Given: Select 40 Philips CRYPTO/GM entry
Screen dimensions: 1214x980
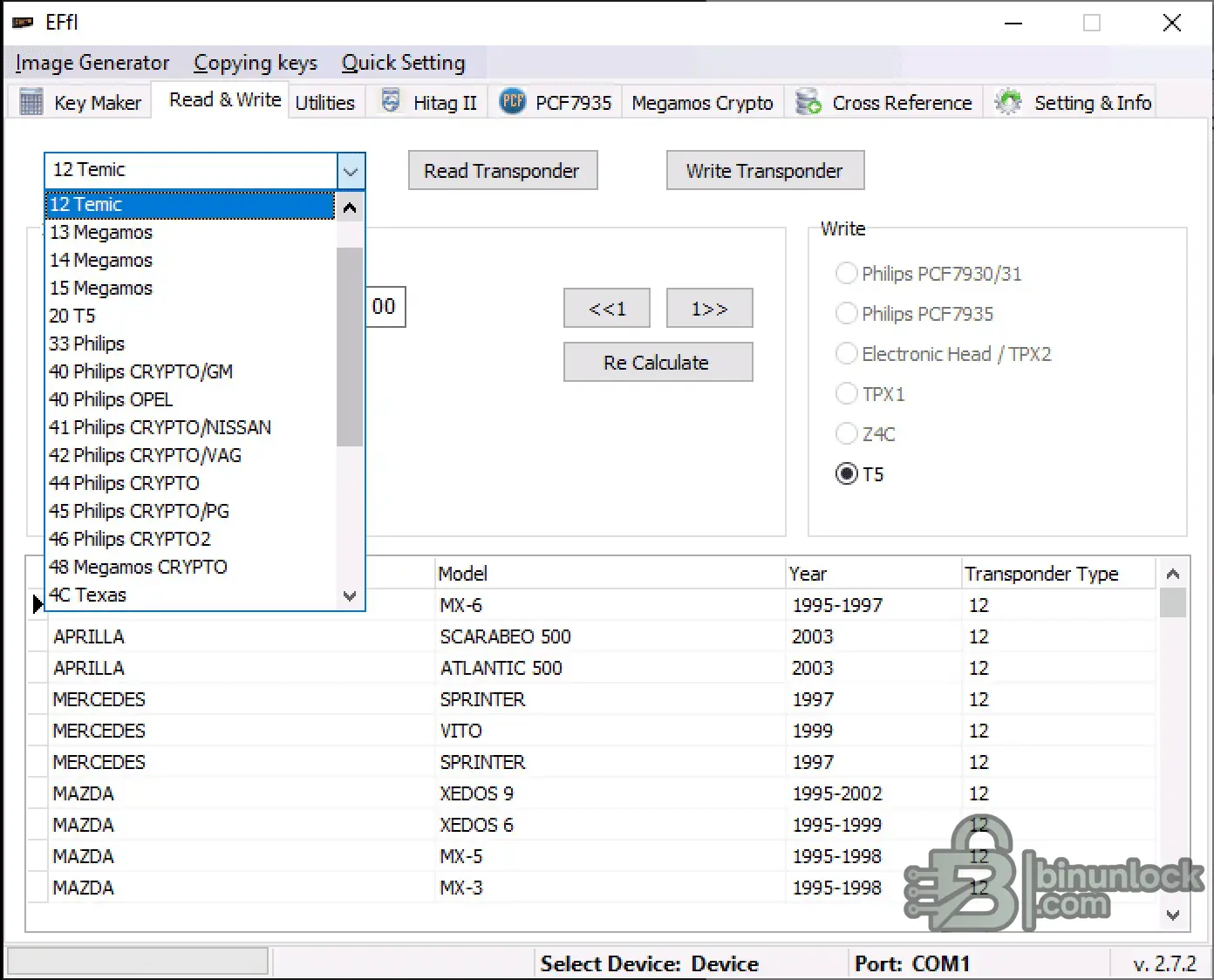Looking at the screenshot, I should pos(190,372).
